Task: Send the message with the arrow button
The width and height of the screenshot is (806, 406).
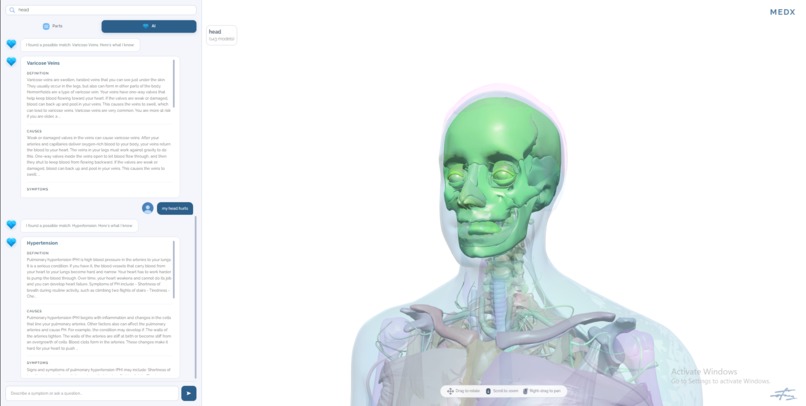Action: tap(189, 393)
